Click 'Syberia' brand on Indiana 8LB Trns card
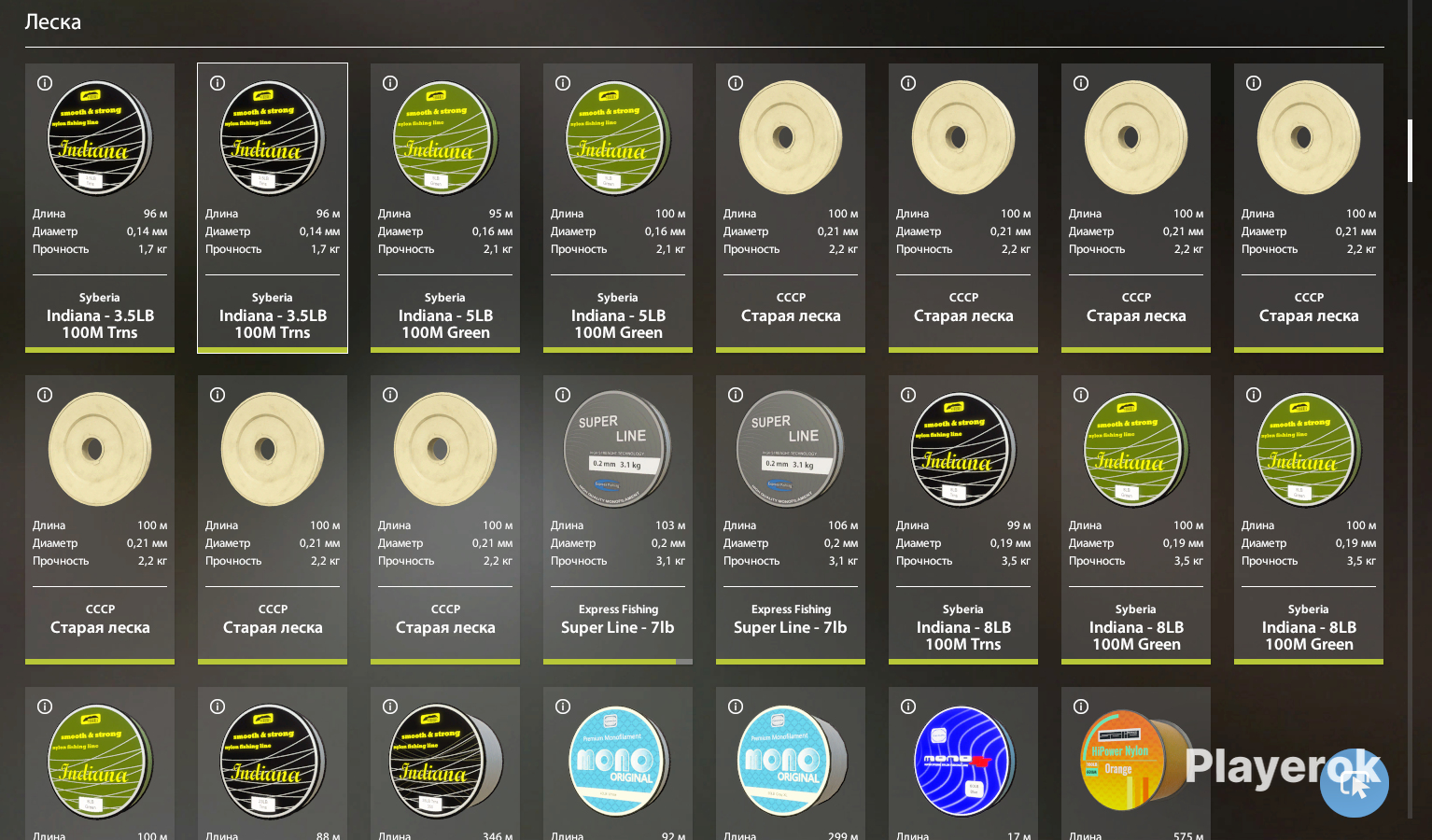 (x=963, y=609)
